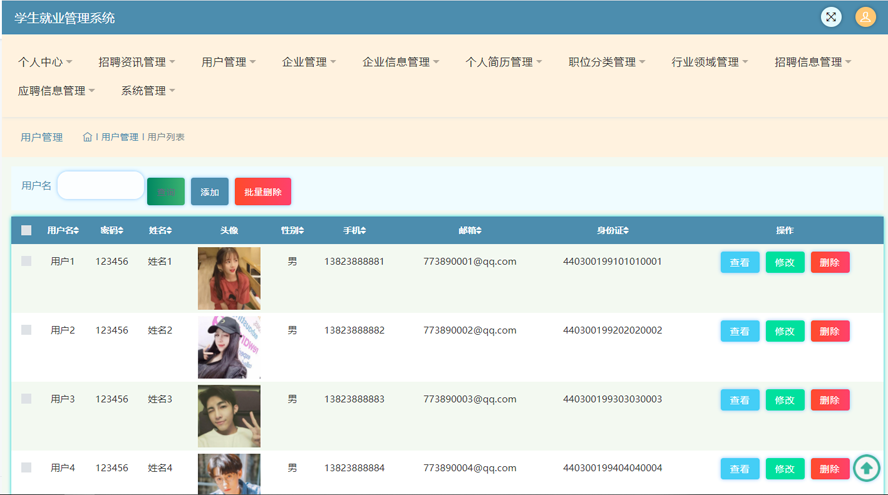
Task: Click the back-to-top arrow button
Action: pos(866,468)
